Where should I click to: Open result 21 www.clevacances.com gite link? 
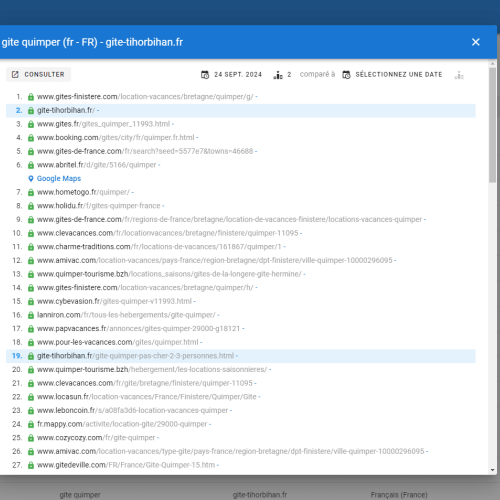[145, 384]
